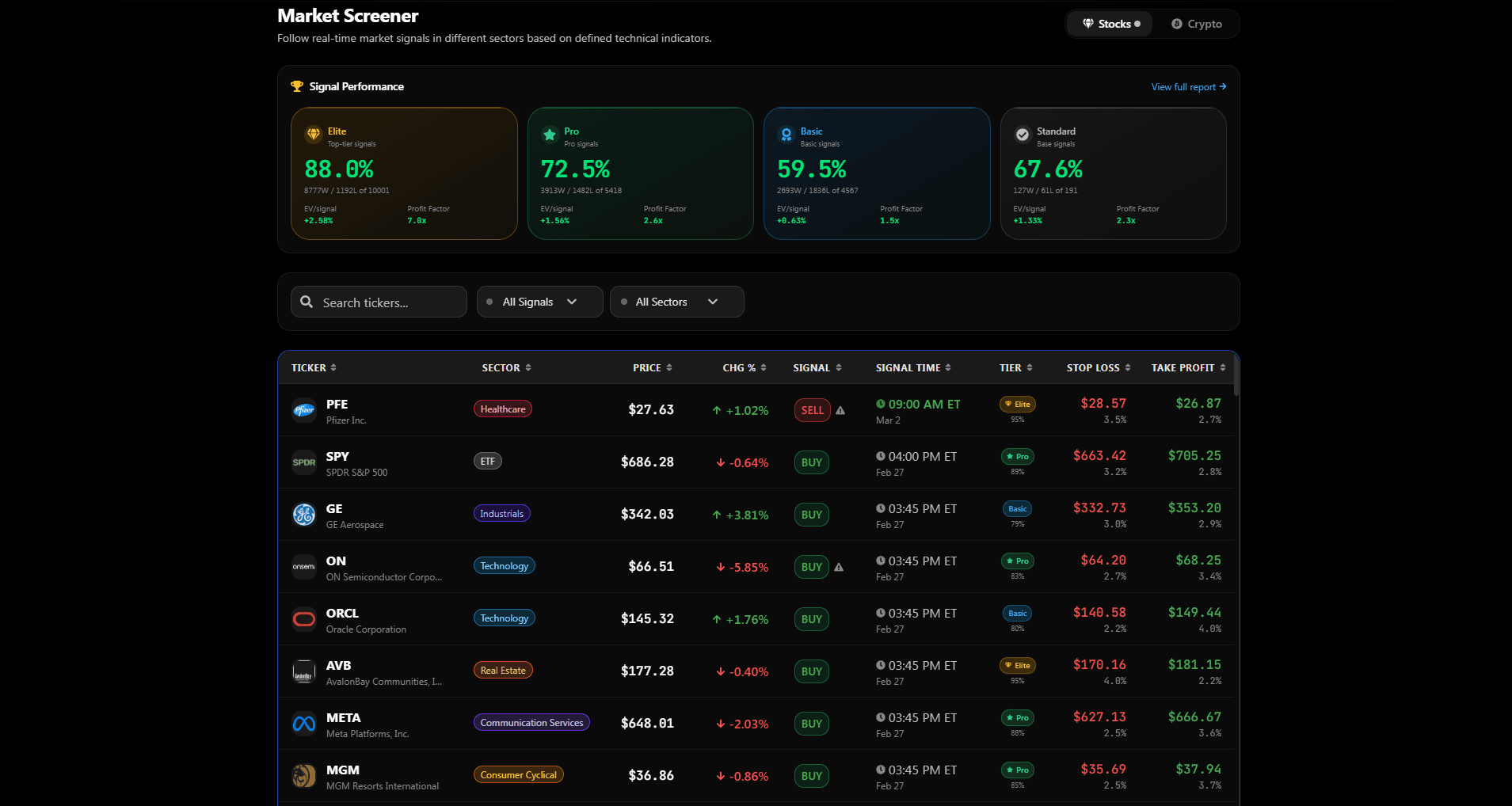The image size is (1512, 806).
Task: Open the All Signals dropdown
Action: pyautogui.click(x=539, y=302)
